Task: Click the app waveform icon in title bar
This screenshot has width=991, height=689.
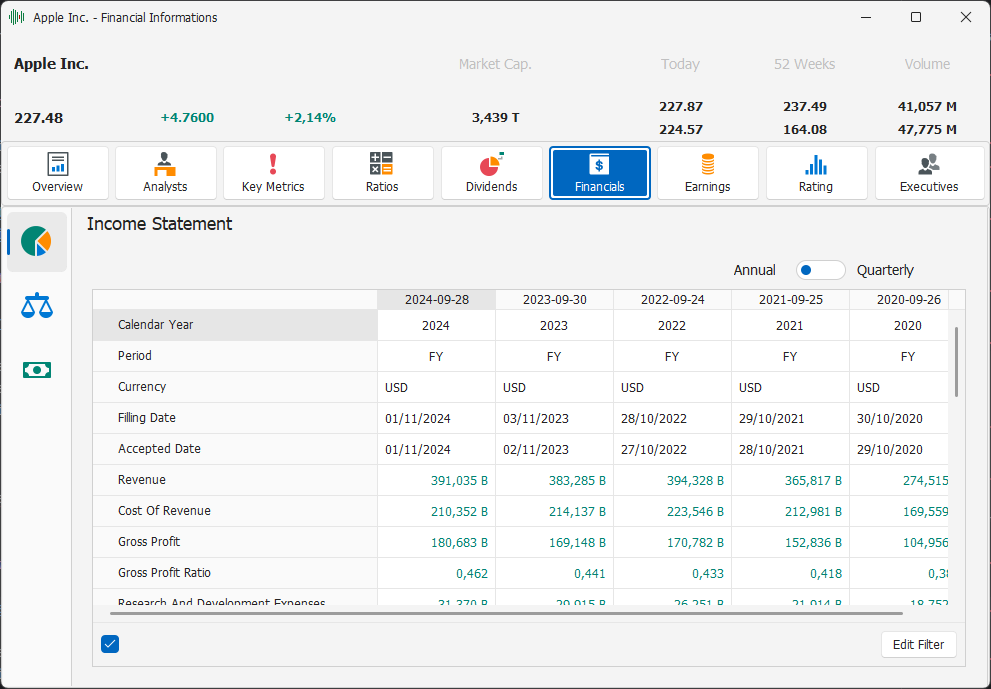Action: (x=17, y=17)
